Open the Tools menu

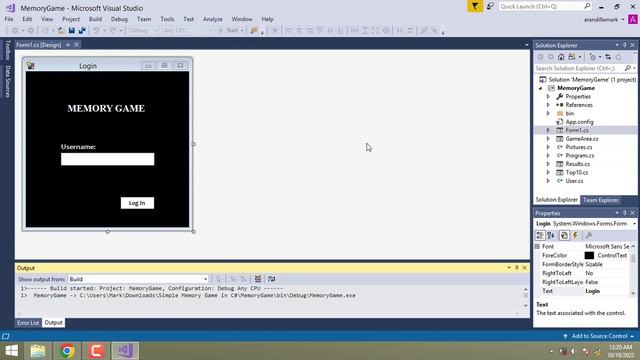(167, 19)
